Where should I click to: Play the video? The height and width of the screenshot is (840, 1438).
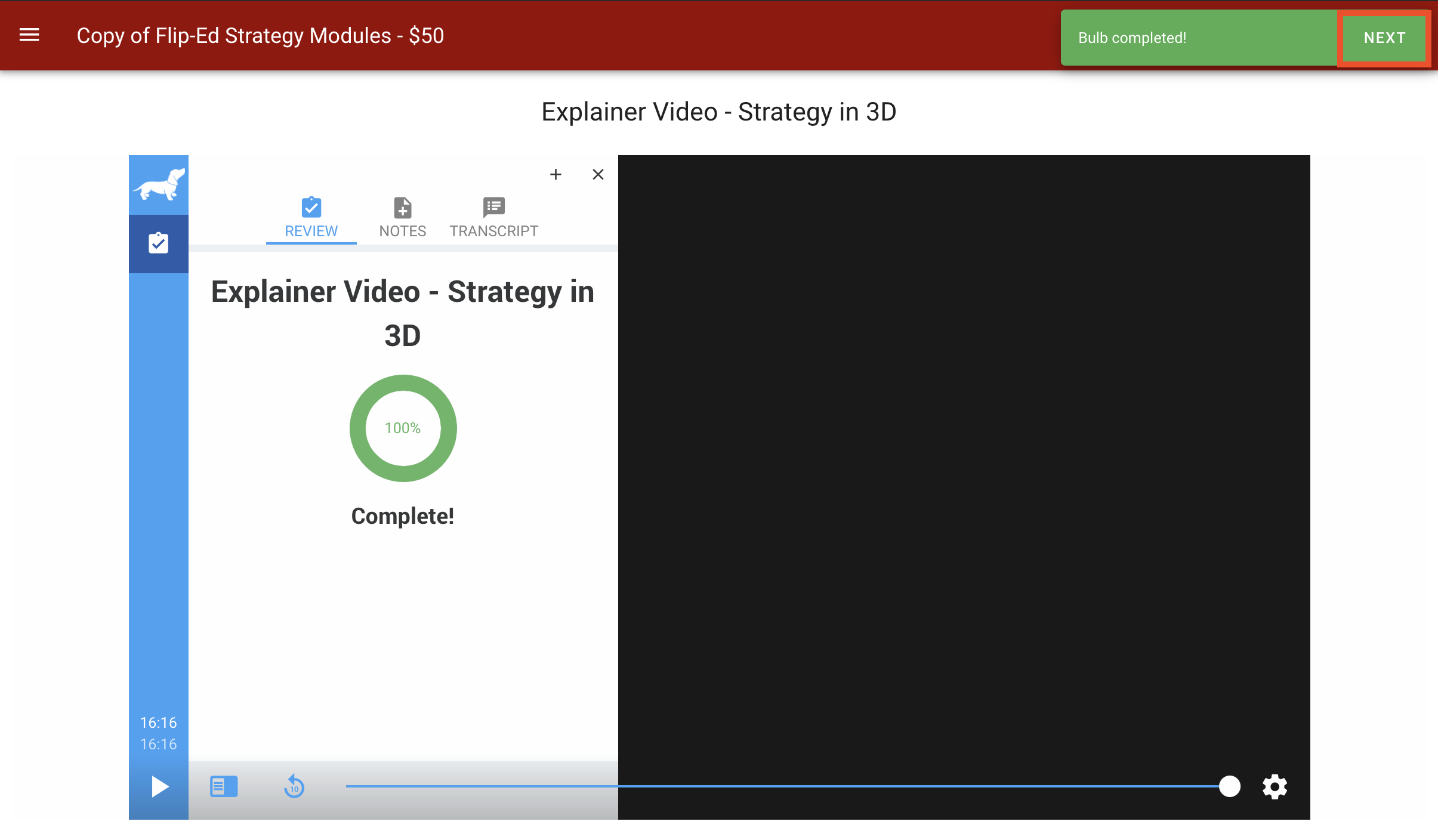[x=159, y=786]
